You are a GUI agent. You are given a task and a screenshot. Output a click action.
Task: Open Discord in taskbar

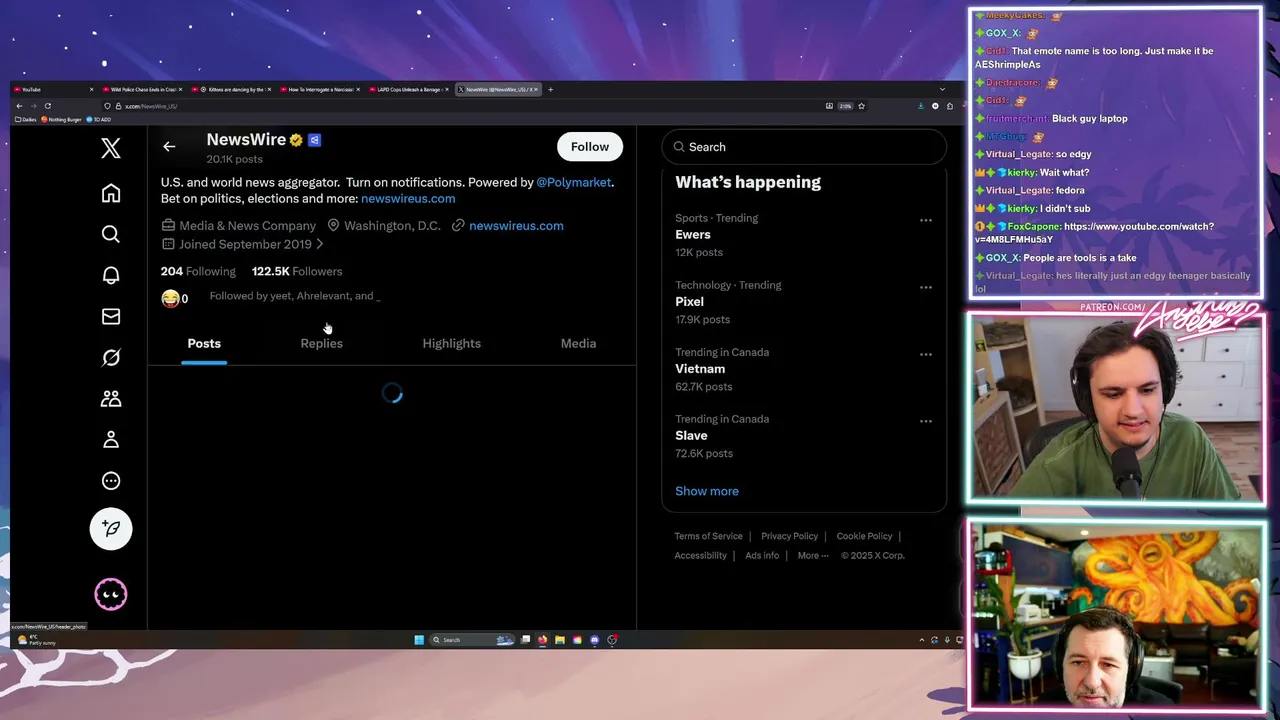[x=595, y=640]
